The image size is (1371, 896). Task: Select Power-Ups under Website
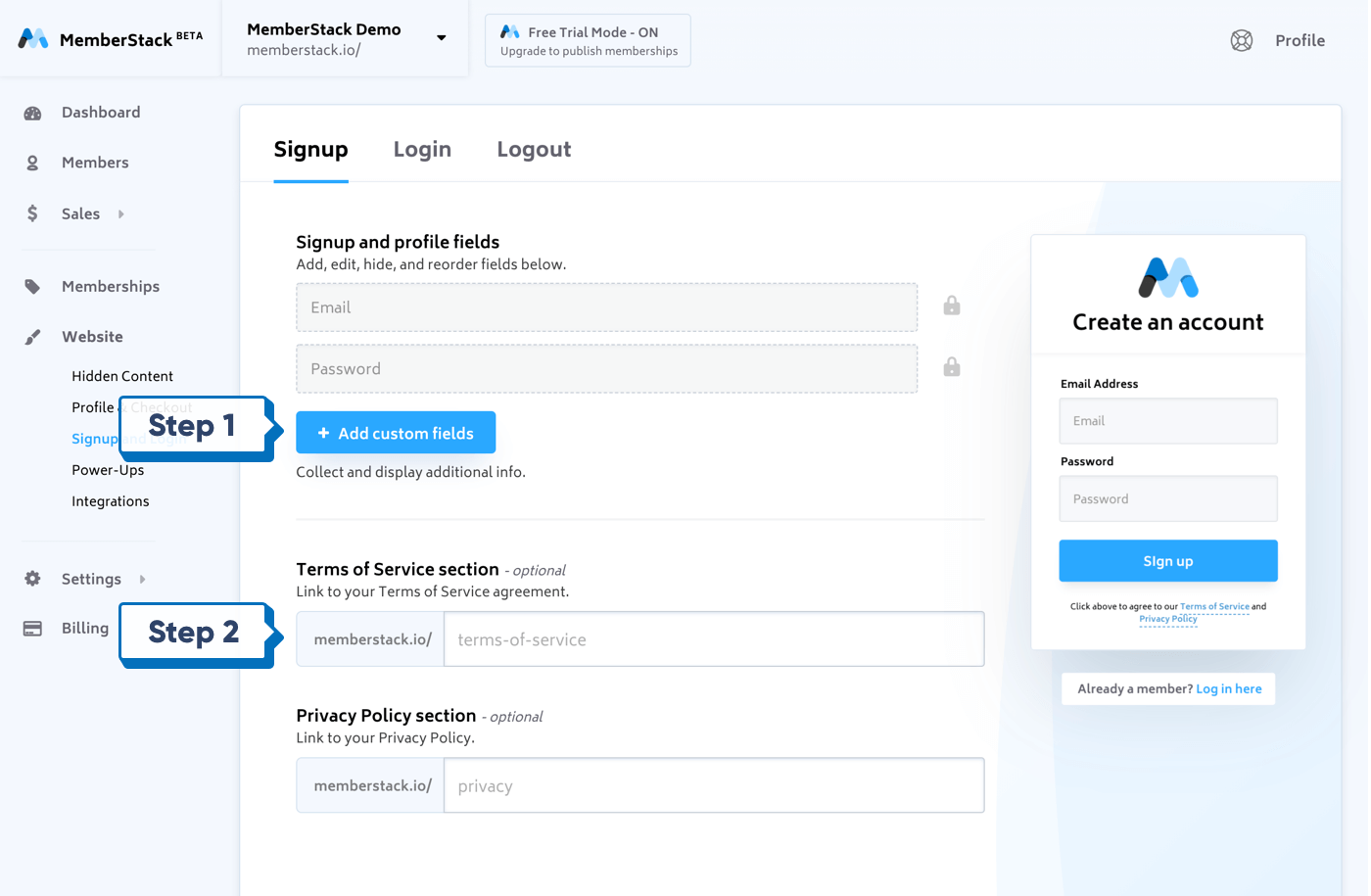pos(108,470)
